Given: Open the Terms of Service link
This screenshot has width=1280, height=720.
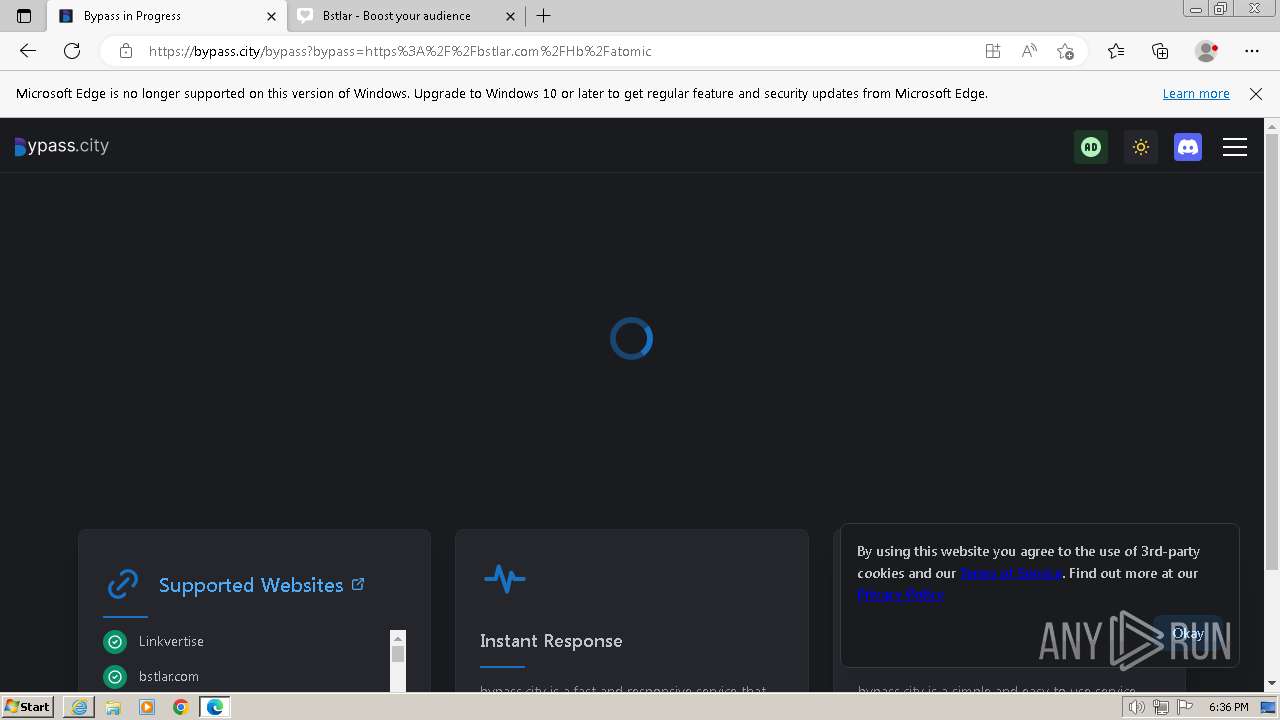Looking at the screenshot, I should pos(1011,573).
